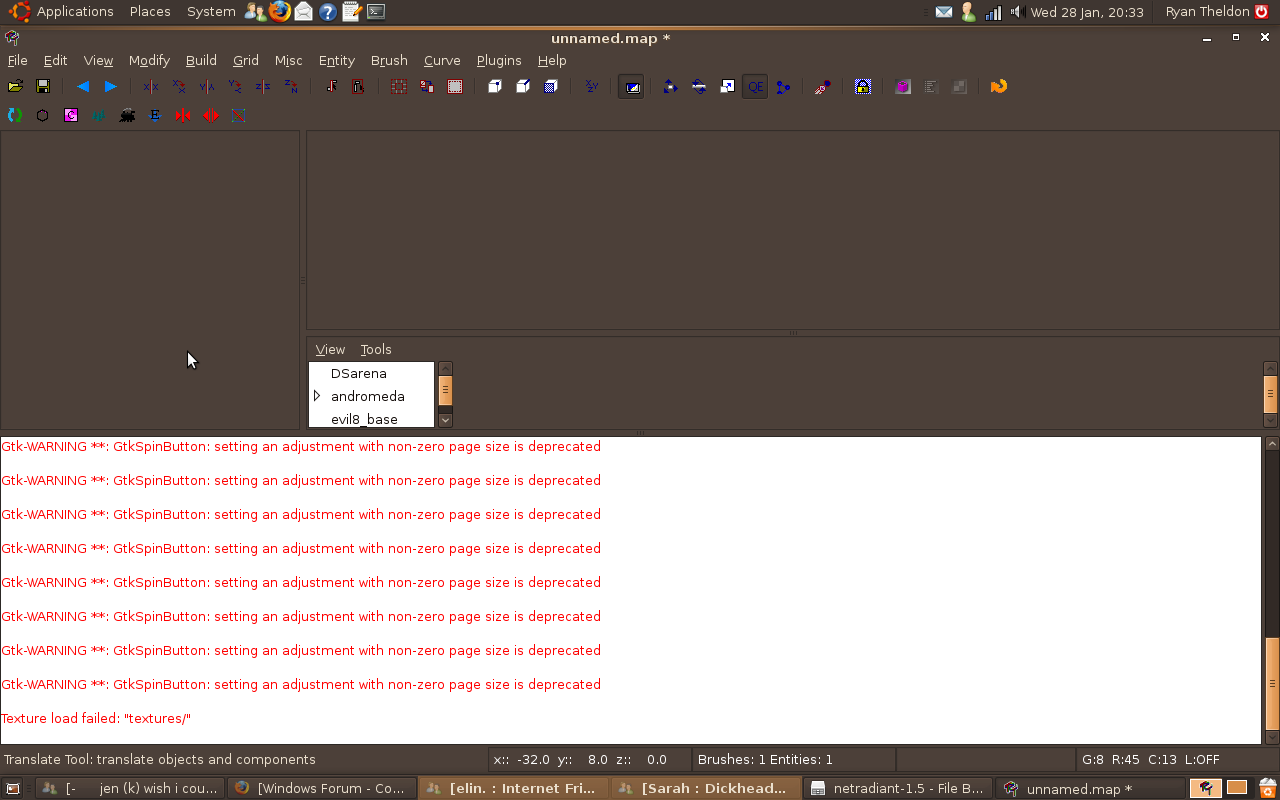Image resolution: width=1280 pixels, height=800 pixels.
Task: Refresh models with the orange arrow icon
Action: (x=999, y=87)
